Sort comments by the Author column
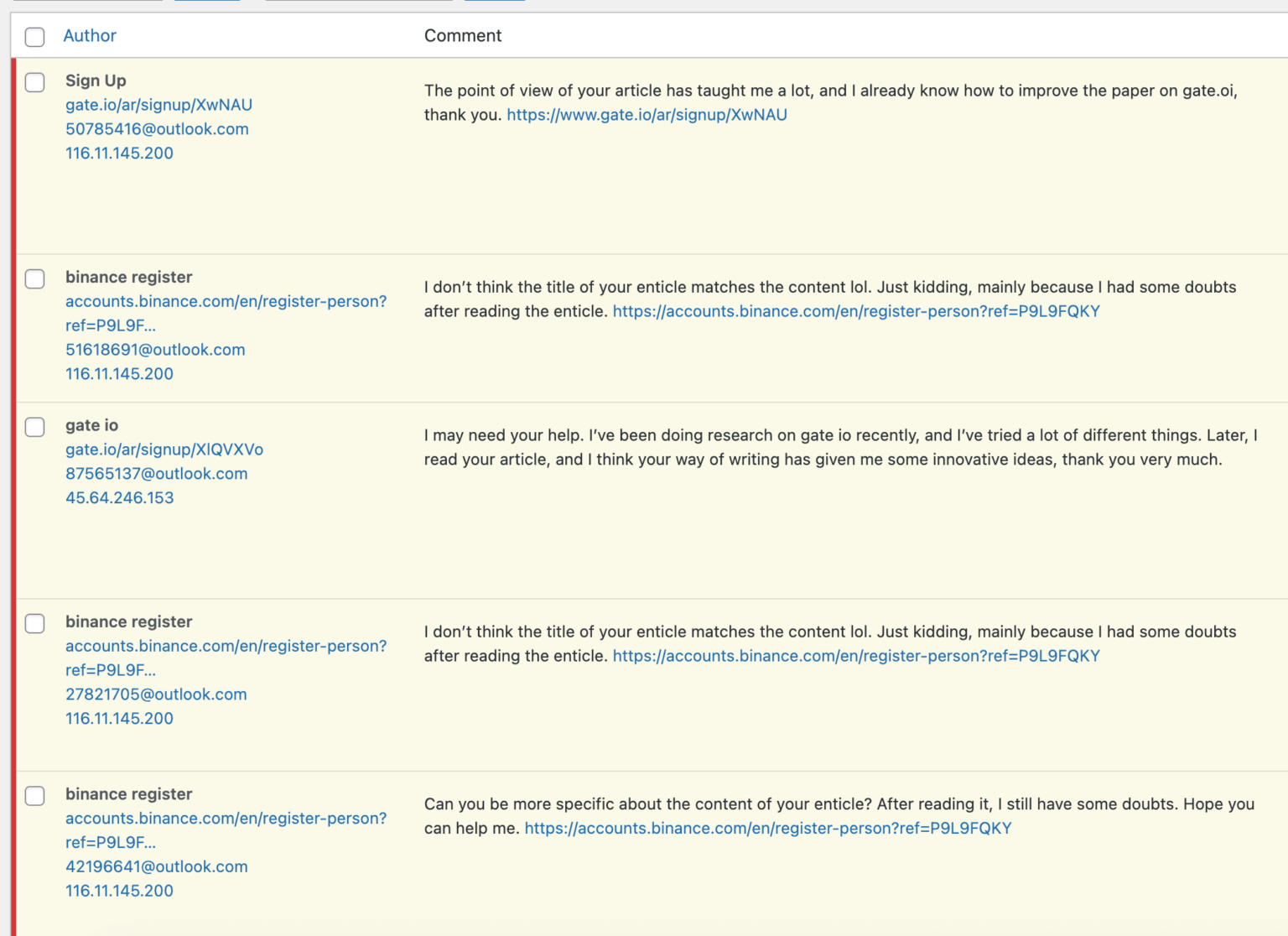This screenshot has height=936, width=1288. [x=89, y=35]
